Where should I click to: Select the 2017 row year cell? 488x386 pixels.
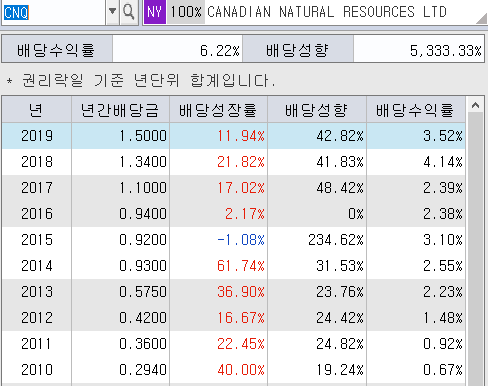[x=37, y=188]
